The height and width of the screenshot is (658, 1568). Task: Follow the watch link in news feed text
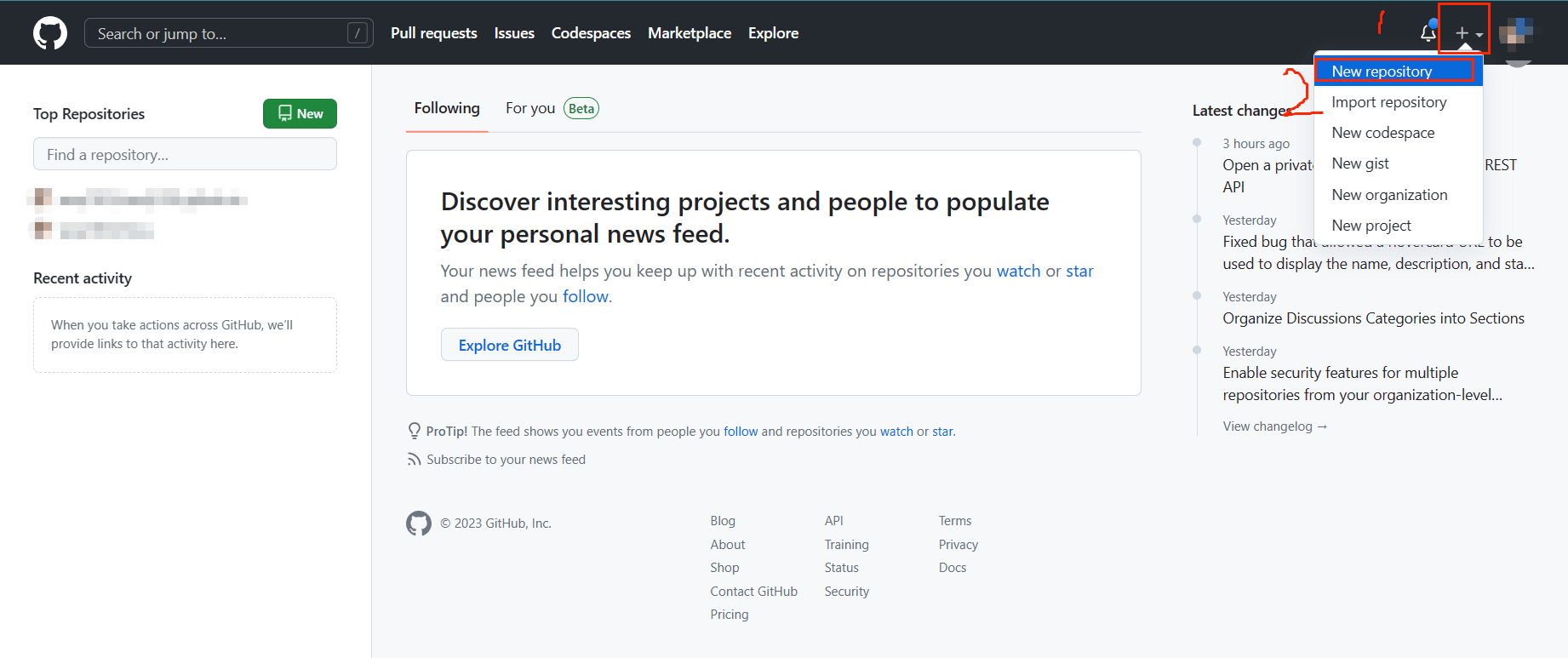(1018, 271)
